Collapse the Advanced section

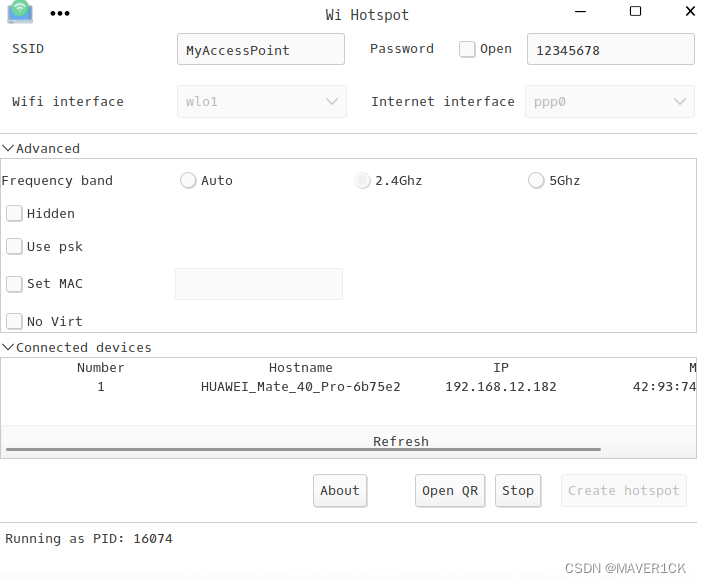tap(41, 148)
